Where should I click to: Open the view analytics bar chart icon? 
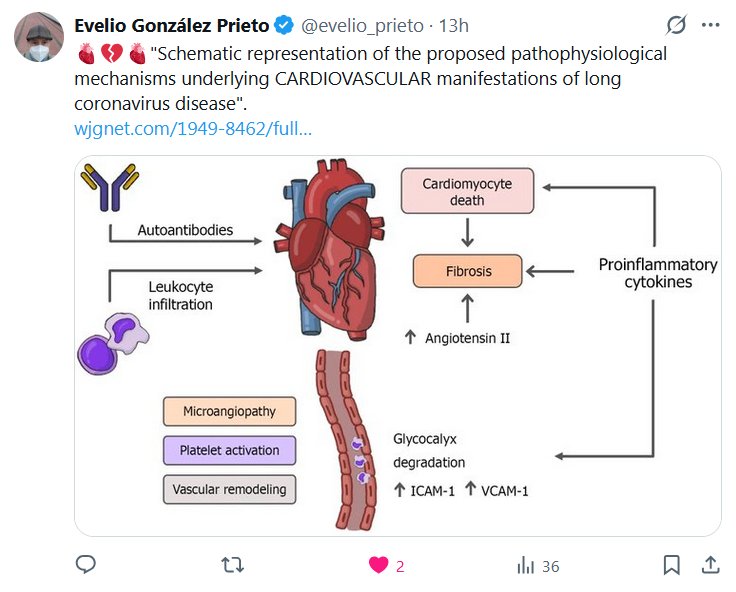coord(525,566)
